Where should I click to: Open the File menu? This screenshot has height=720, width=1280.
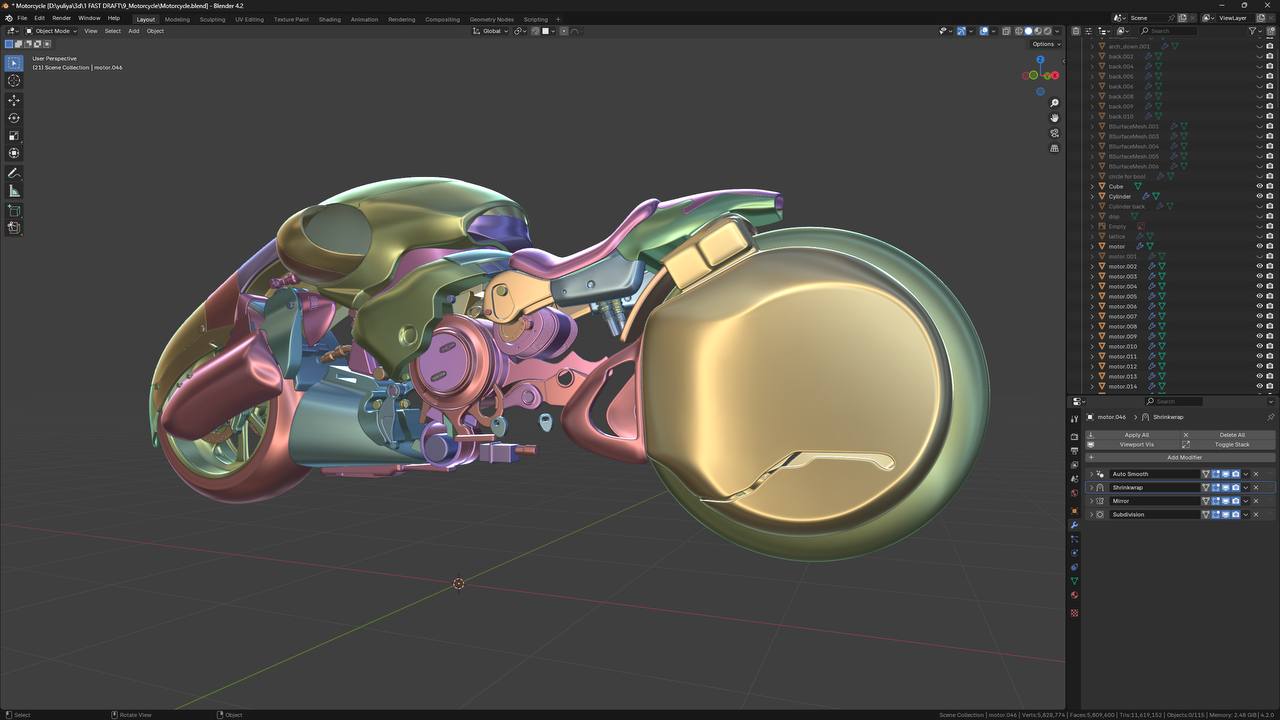pos(22,18)
